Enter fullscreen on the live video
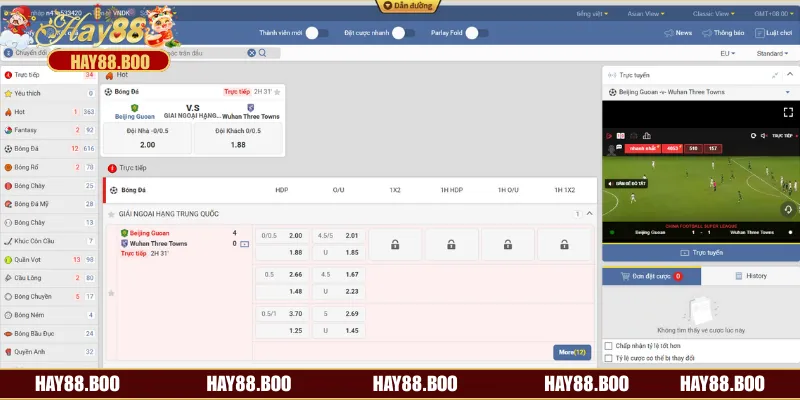 [x=788, y=112]
